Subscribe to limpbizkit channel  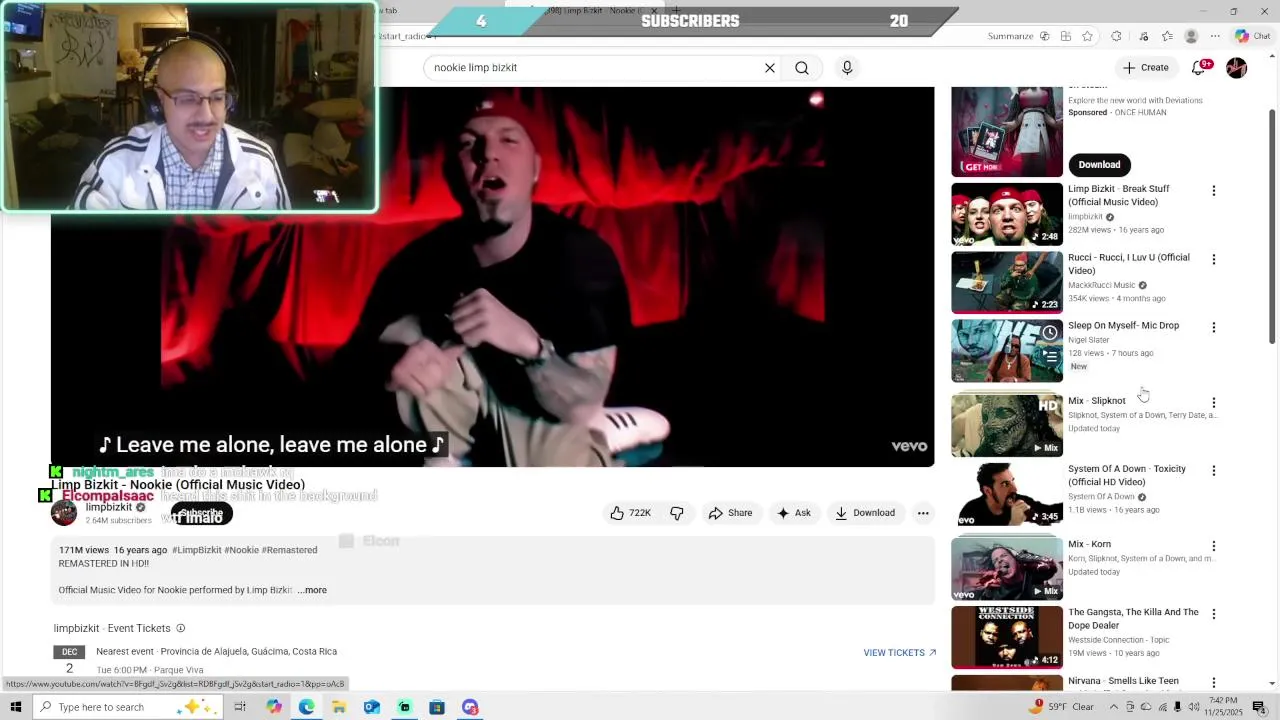point(202,513)
